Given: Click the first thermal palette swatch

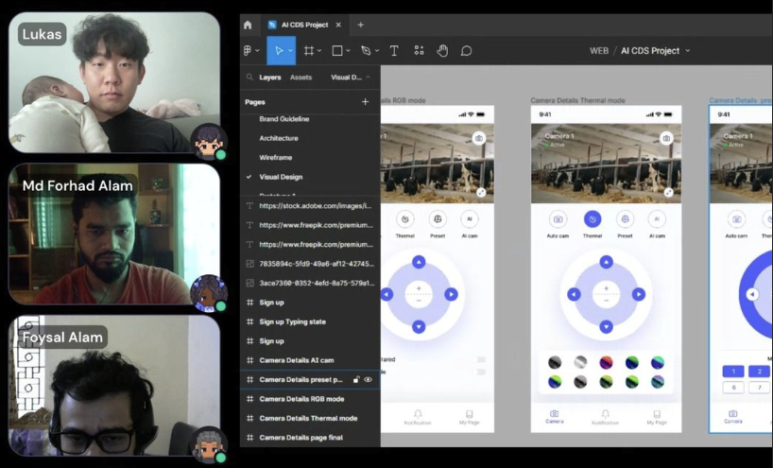Looking at the screenshot, I should pos(555,362).
